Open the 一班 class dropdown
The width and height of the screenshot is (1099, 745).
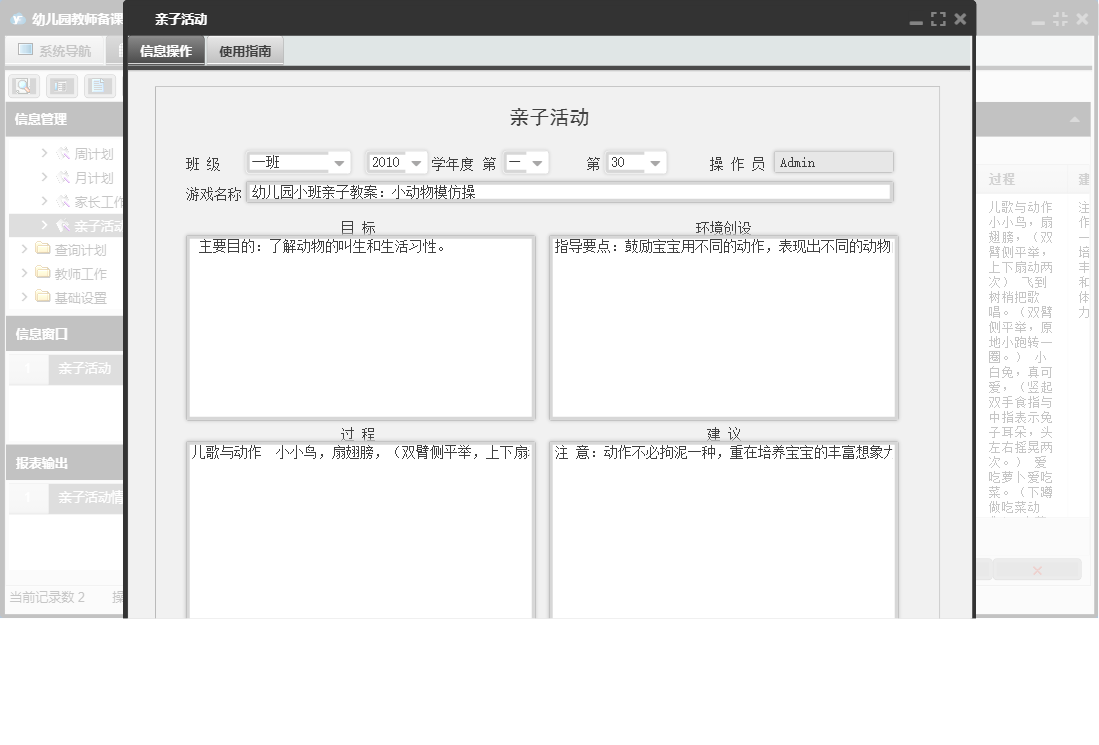point(338,161)
